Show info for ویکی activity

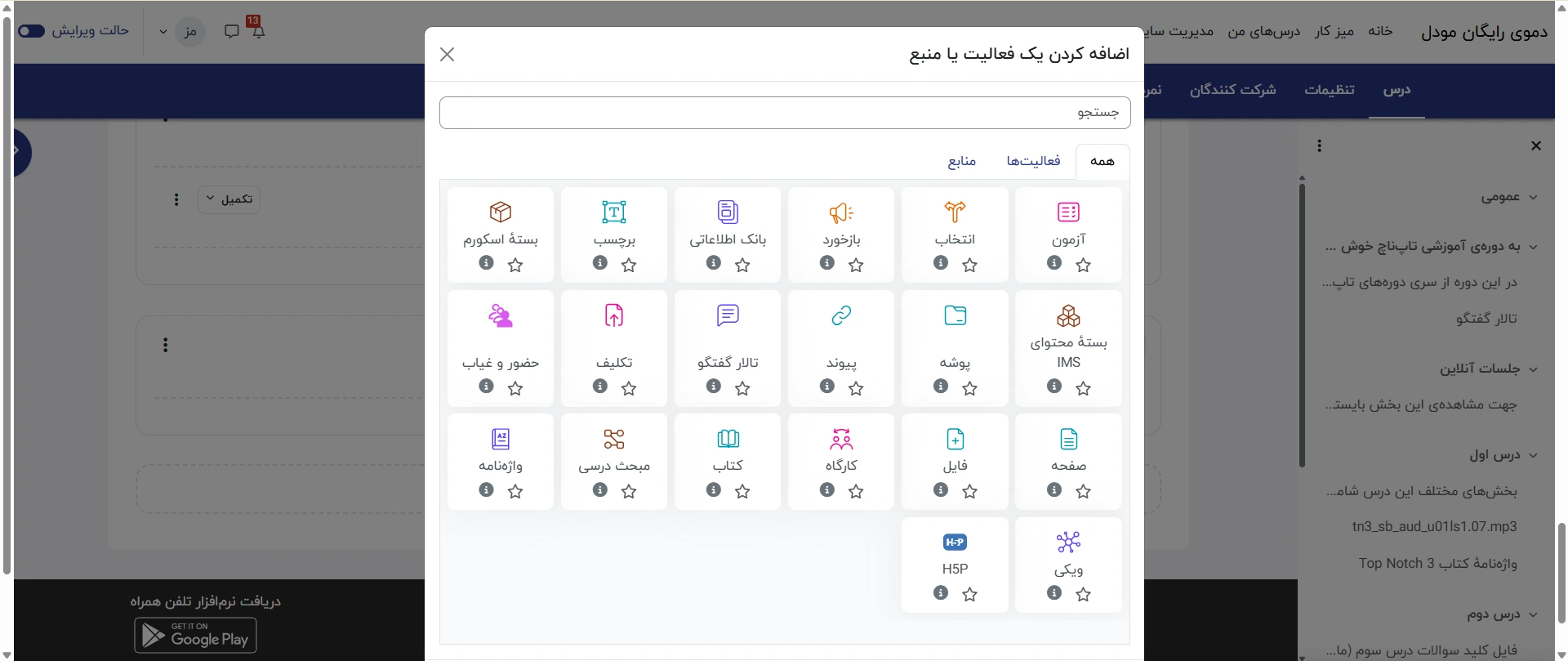tap(1054, 593)
